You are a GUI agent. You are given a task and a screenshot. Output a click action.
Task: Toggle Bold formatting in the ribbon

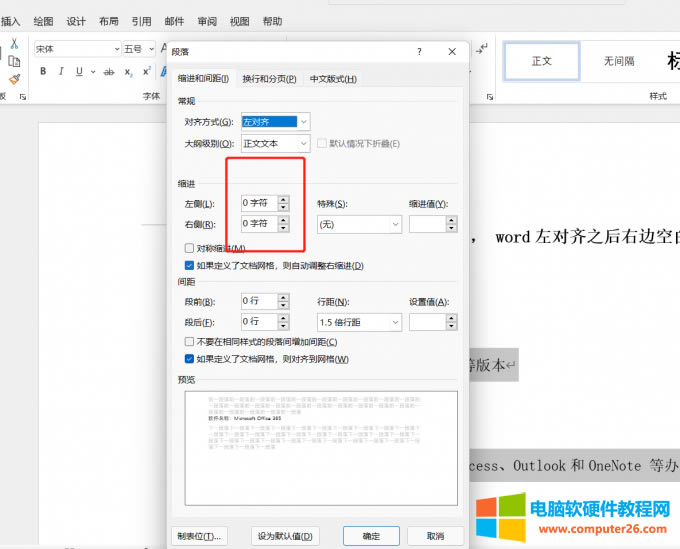44,71
